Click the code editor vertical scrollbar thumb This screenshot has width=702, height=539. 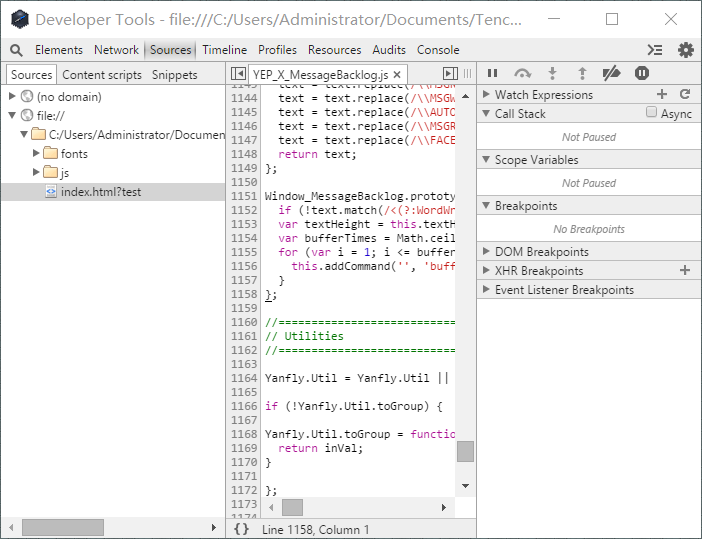pyautogui.click(x=465, y=451)
